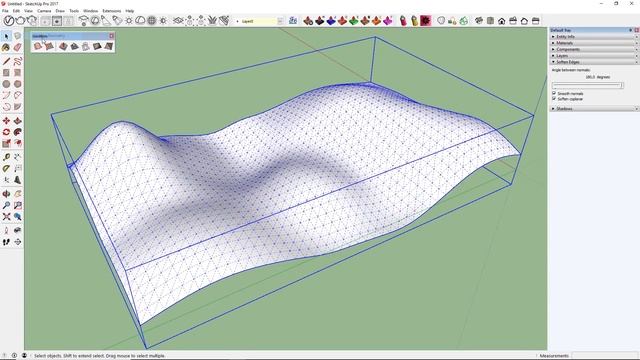Image resolution: width=640 pixels, height=360 pixels.
Task: Select the arrow Select tool
Action: click(6, 37)
